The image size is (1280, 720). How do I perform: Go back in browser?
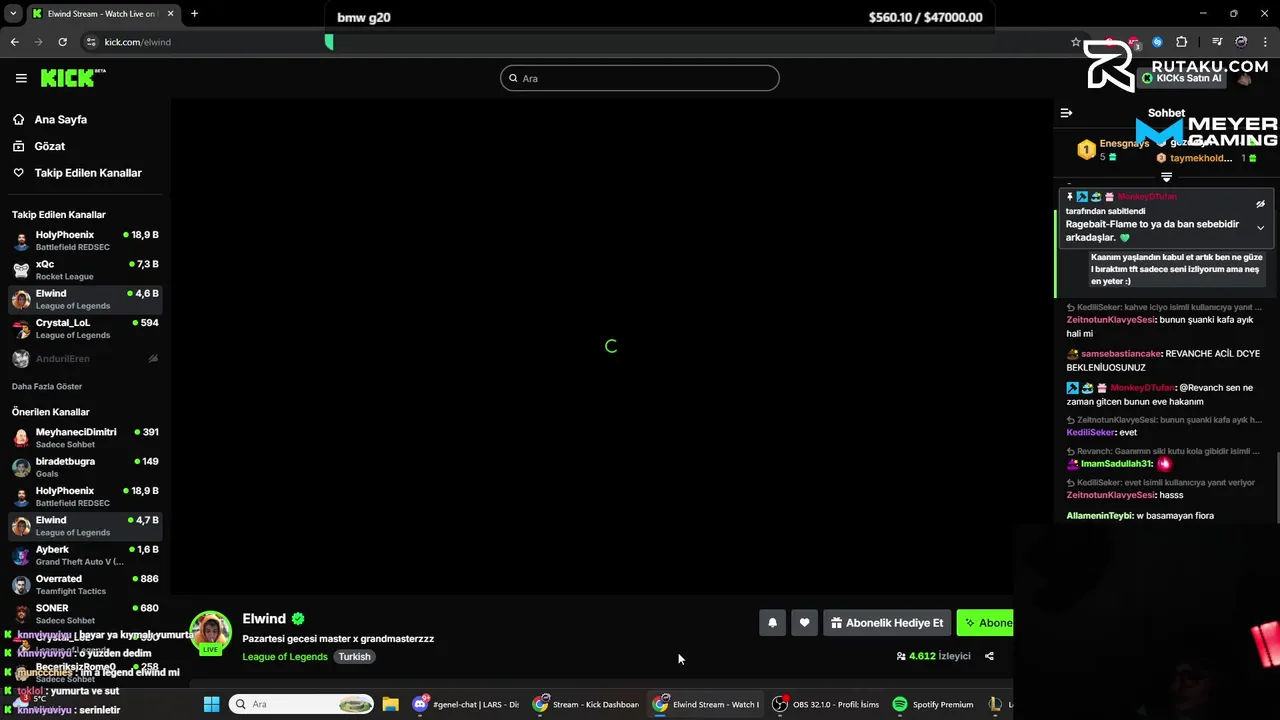pos(14,42)
